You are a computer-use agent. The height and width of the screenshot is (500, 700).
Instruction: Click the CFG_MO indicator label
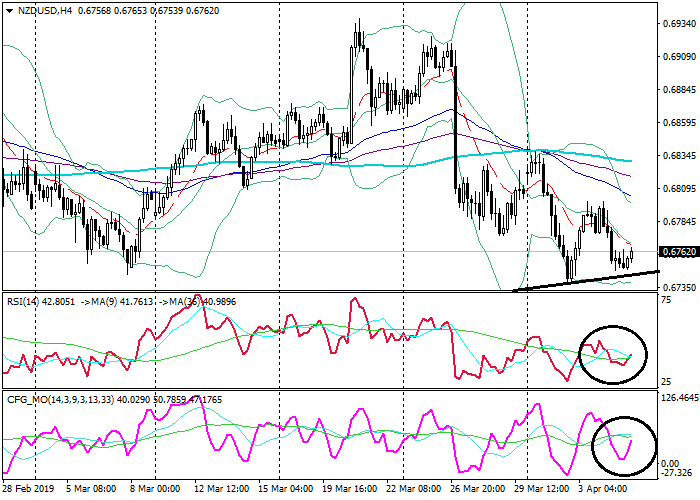(30, 399)
